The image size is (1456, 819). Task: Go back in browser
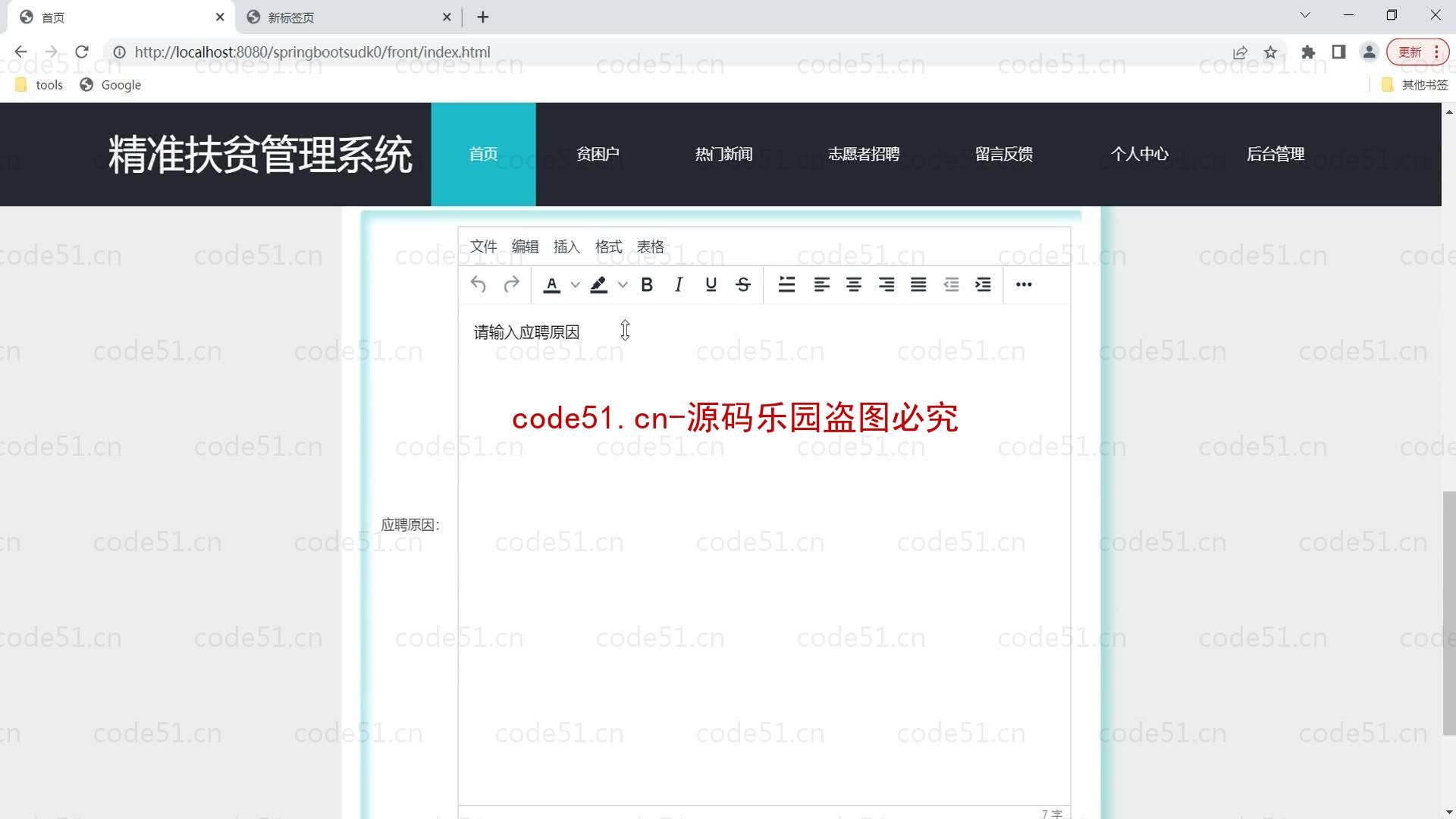[x=20, y=52]
